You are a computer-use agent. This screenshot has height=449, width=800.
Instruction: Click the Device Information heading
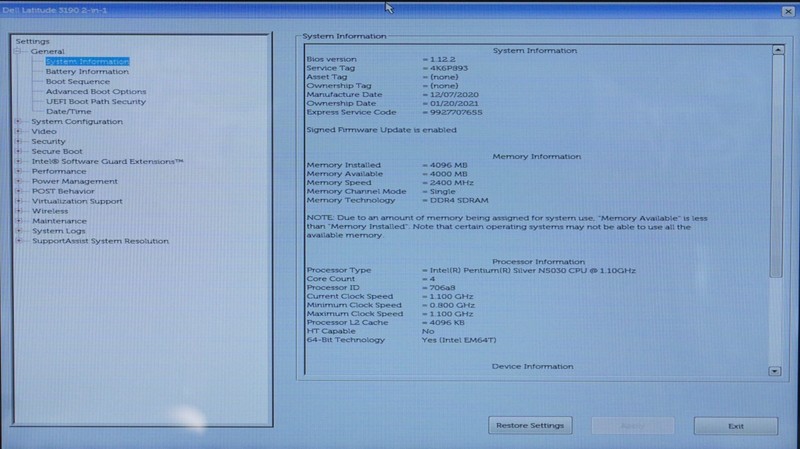[x=532, y=366]
